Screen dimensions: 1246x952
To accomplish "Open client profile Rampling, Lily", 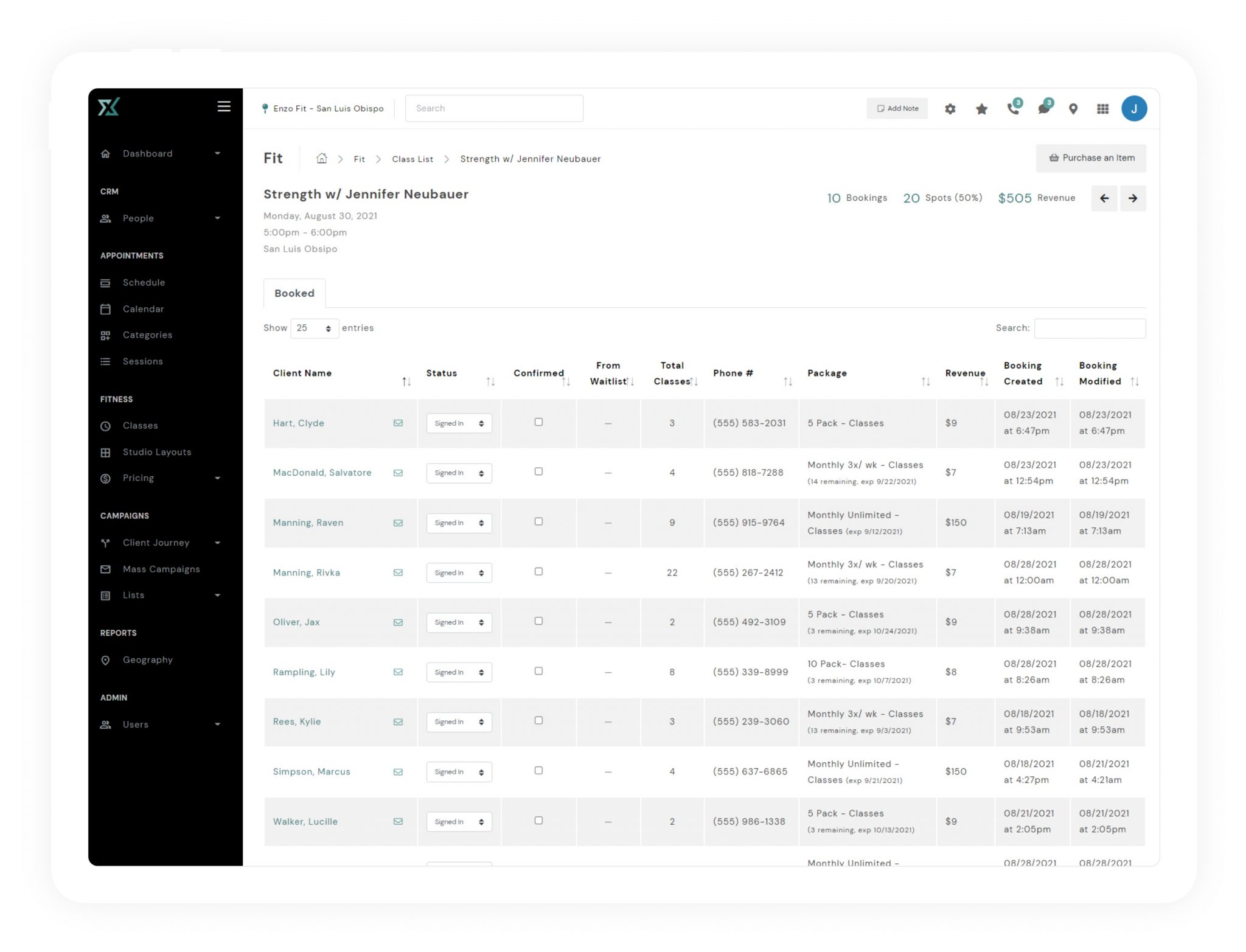I will click(x=304, y=672).
